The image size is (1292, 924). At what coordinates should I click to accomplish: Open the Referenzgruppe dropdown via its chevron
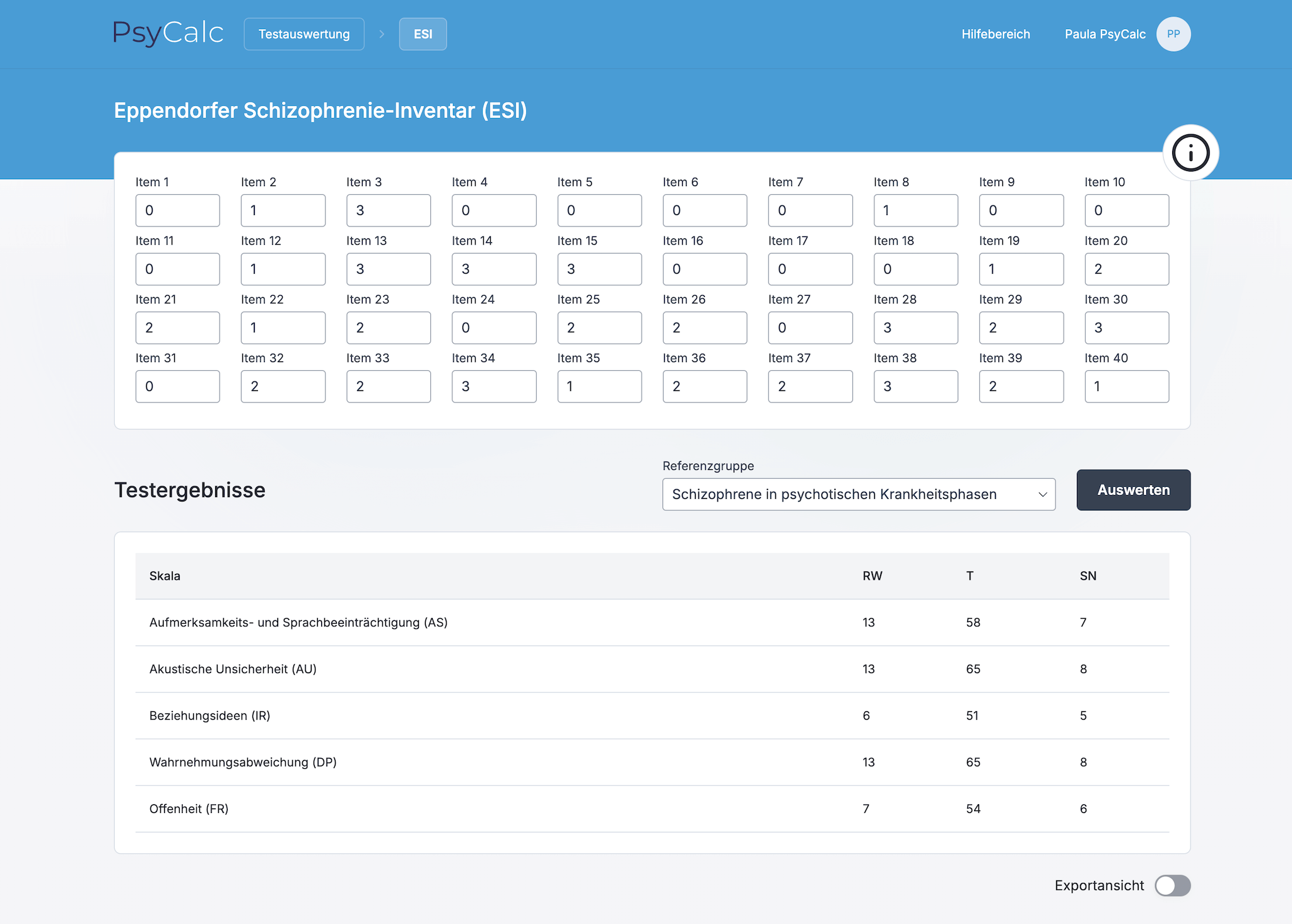[x=1042, y=494]
